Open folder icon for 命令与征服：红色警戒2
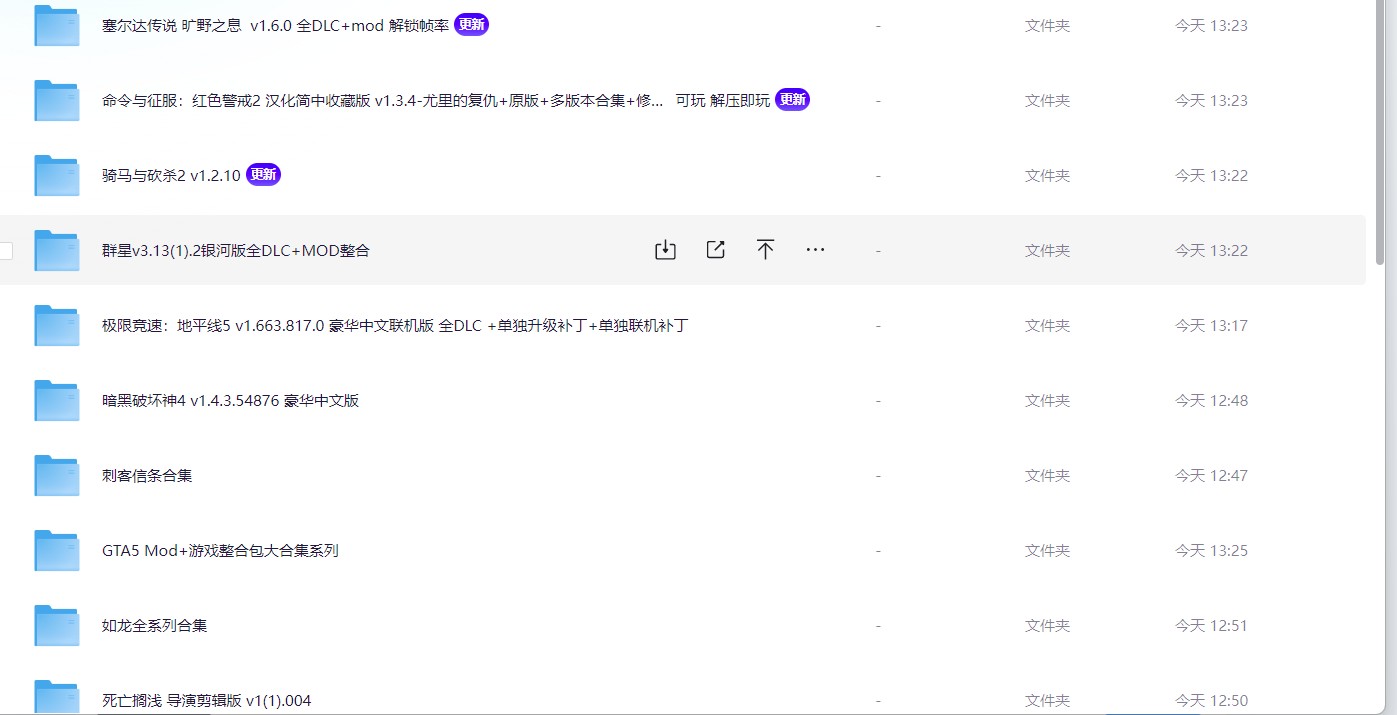 (x=57, y=100)
